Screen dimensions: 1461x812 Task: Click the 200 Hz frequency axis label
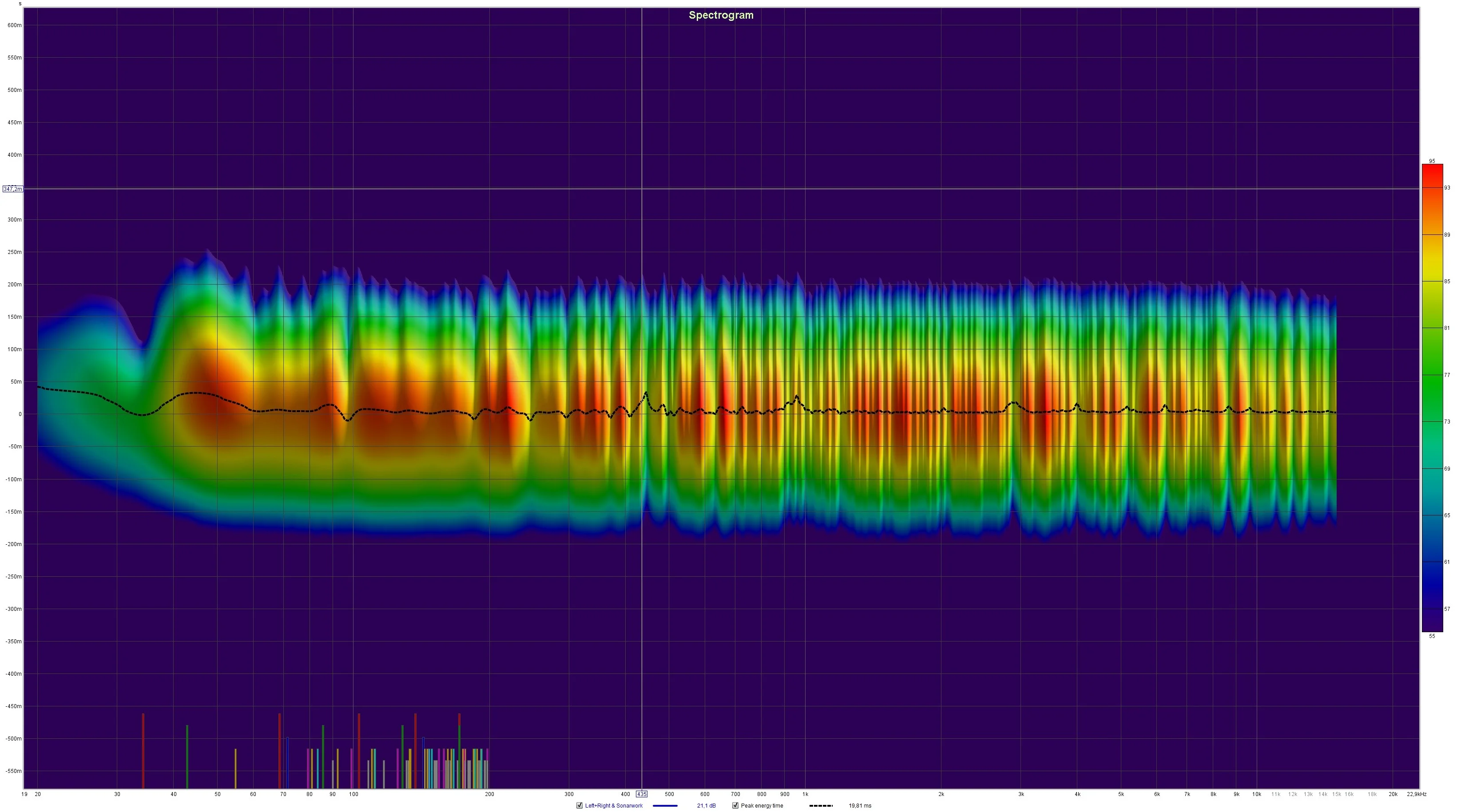point(489,794)
